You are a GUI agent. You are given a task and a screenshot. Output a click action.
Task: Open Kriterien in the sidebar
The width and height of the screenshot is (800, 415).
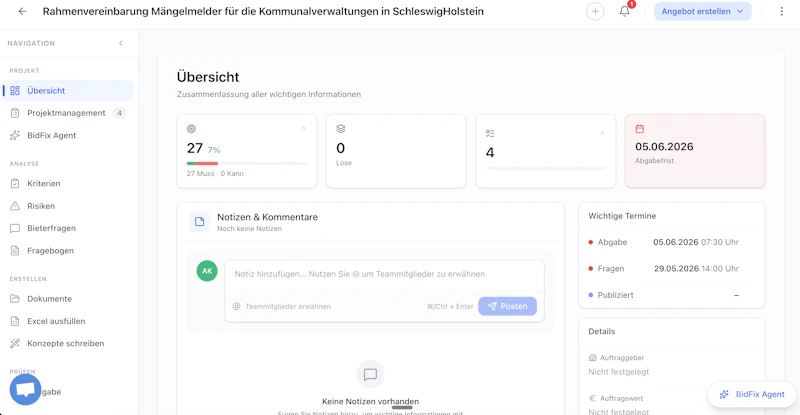68,183
